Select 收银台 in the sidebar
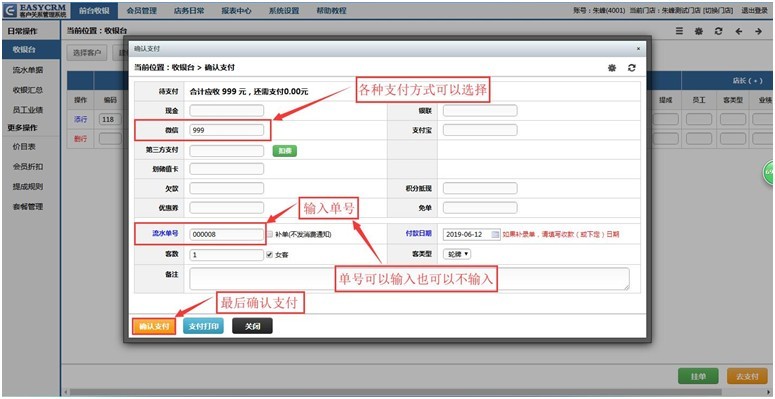This screenshot has width=775, height=399. pyautogui.click(x=31, y=50)
